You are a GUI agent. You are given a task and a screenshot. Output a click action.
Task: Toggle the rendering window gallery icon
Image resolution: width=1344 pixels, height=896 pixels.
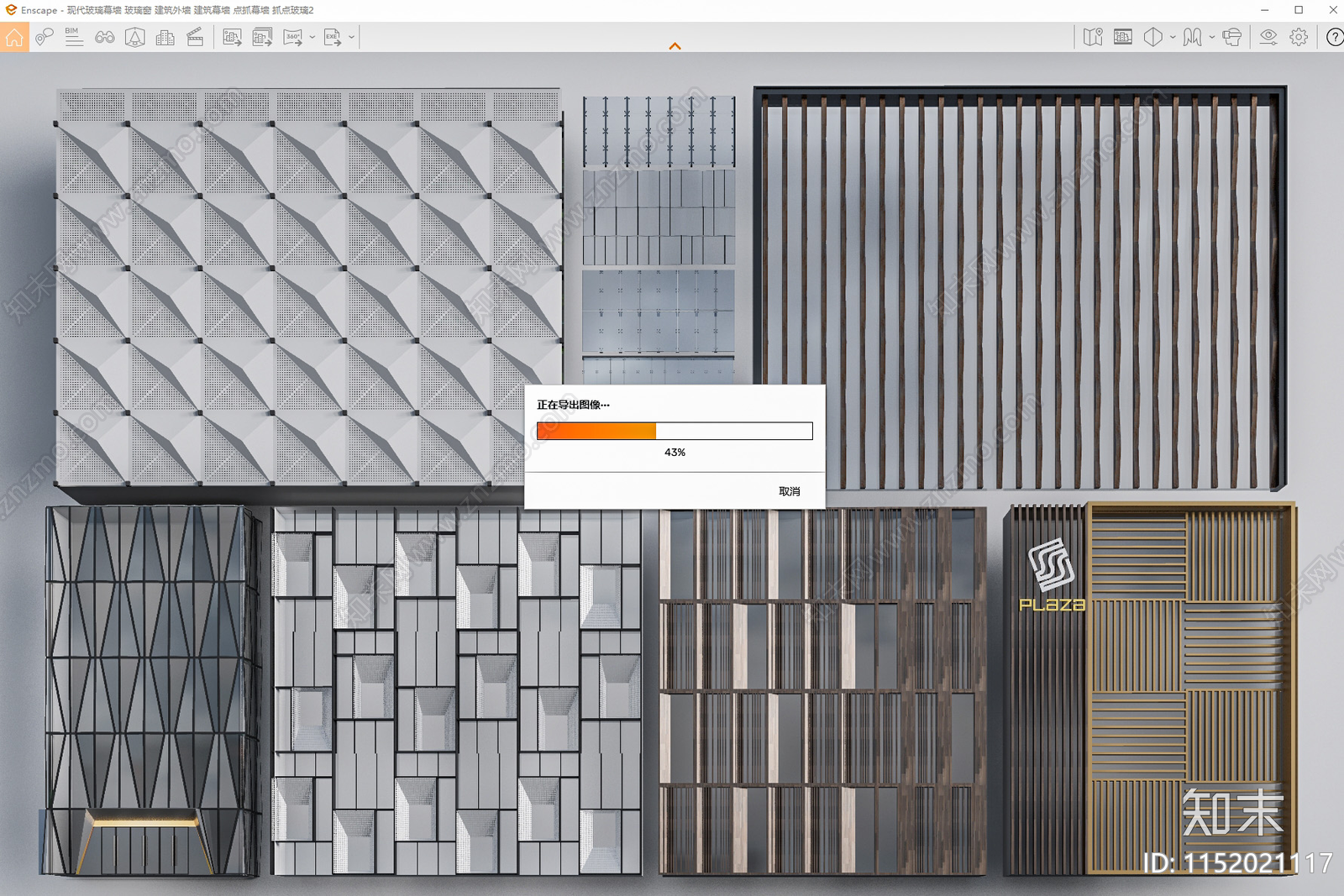[1123, 37]
